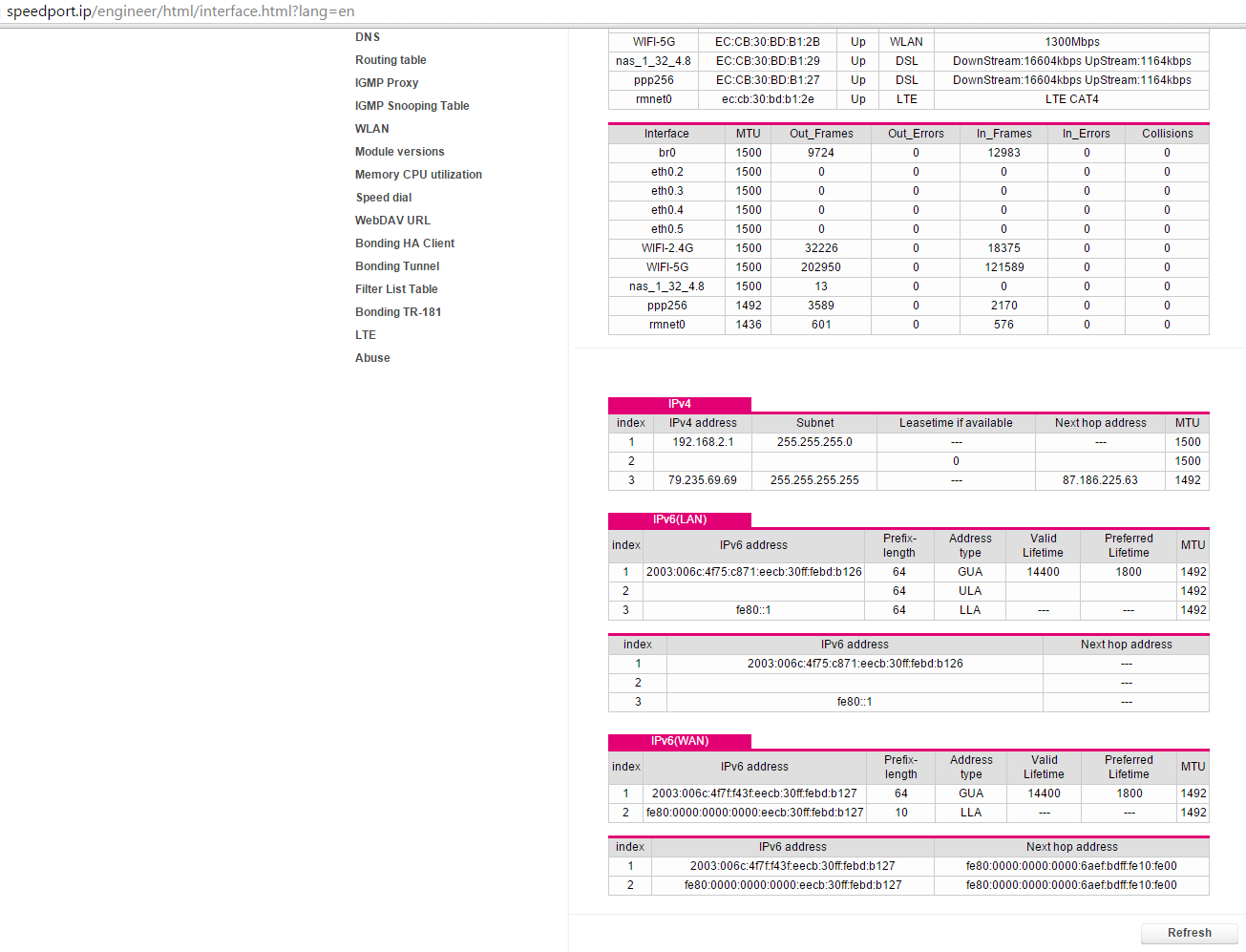
Task: Click subnet 255.255.255.0 cell
Action: [x=814, y=442]
